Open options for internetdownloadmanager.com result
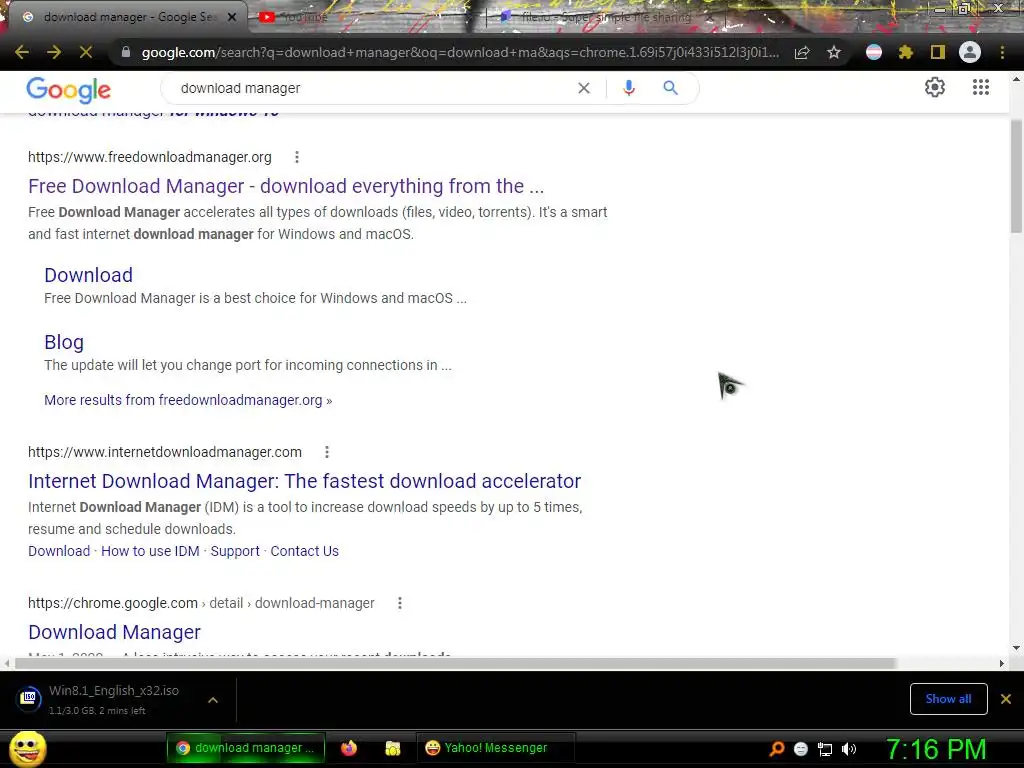Viewport: 1024px width, 768px height. [327, 452]
